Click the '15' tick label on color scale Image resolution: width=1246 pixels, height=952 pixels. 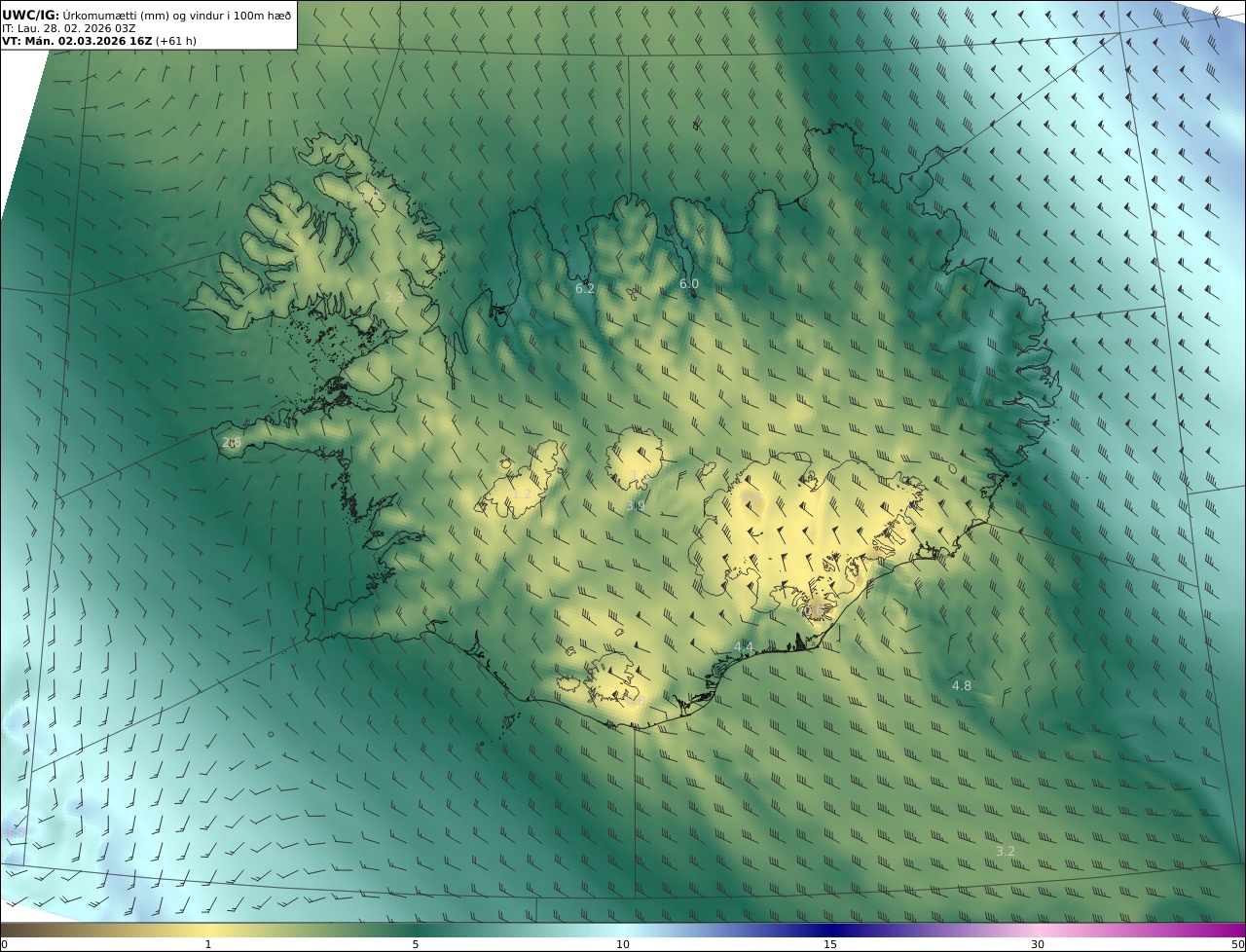830,944
